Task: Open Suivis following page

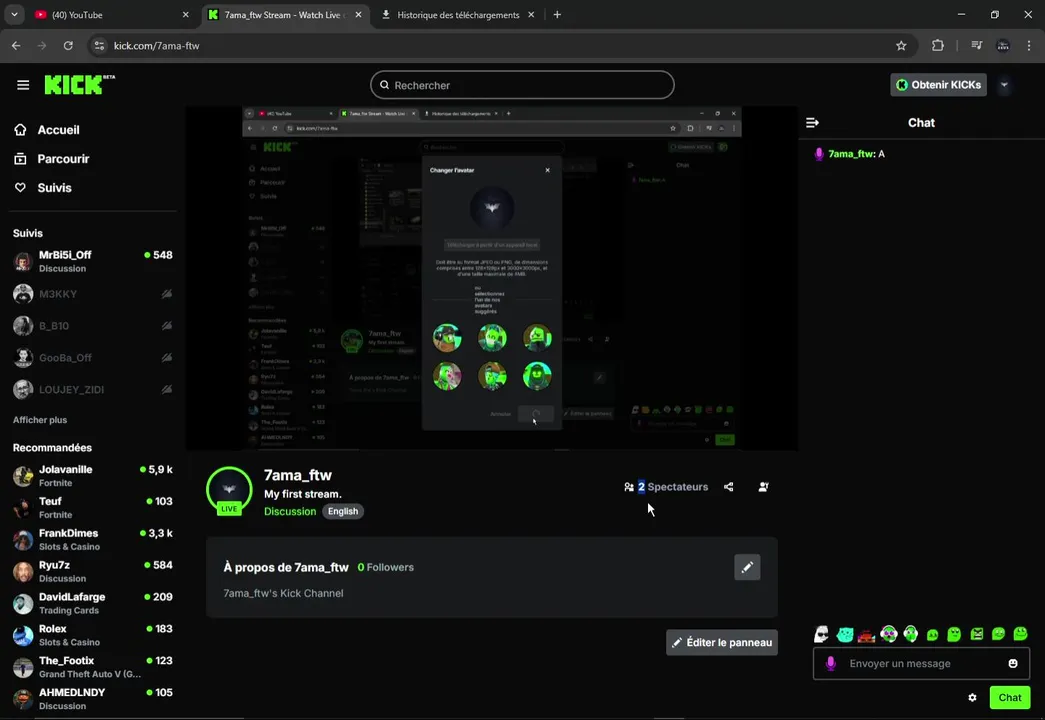Action: click(53, 188)
